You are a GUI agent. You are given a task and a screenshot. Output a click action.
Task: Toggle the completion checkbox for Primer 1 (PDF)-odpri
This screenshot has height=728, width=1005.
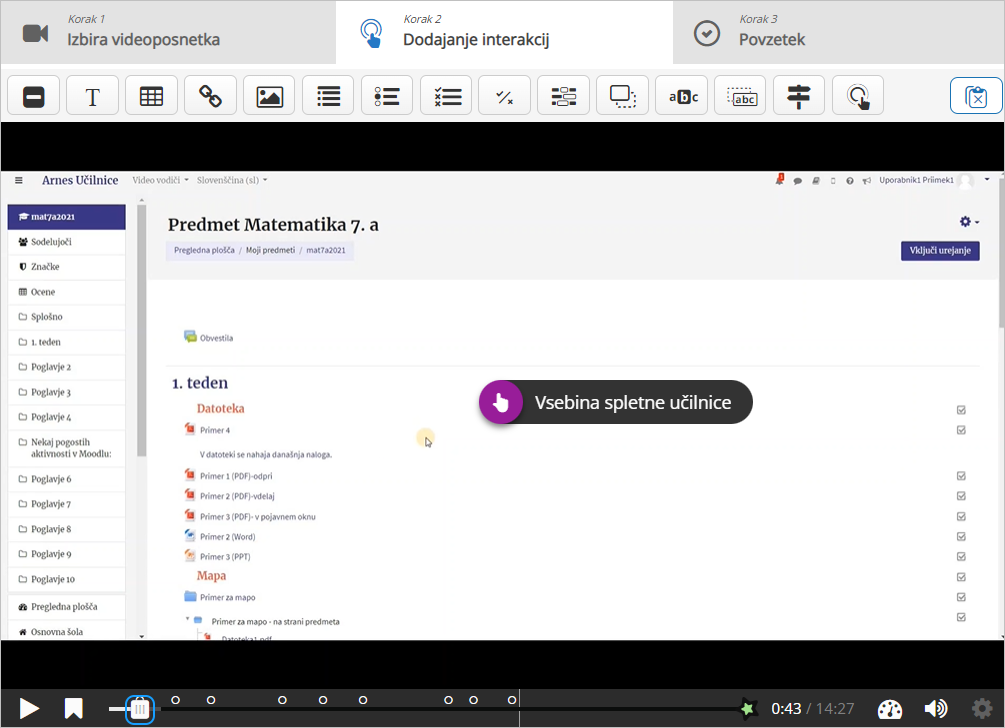pos(961,476)
